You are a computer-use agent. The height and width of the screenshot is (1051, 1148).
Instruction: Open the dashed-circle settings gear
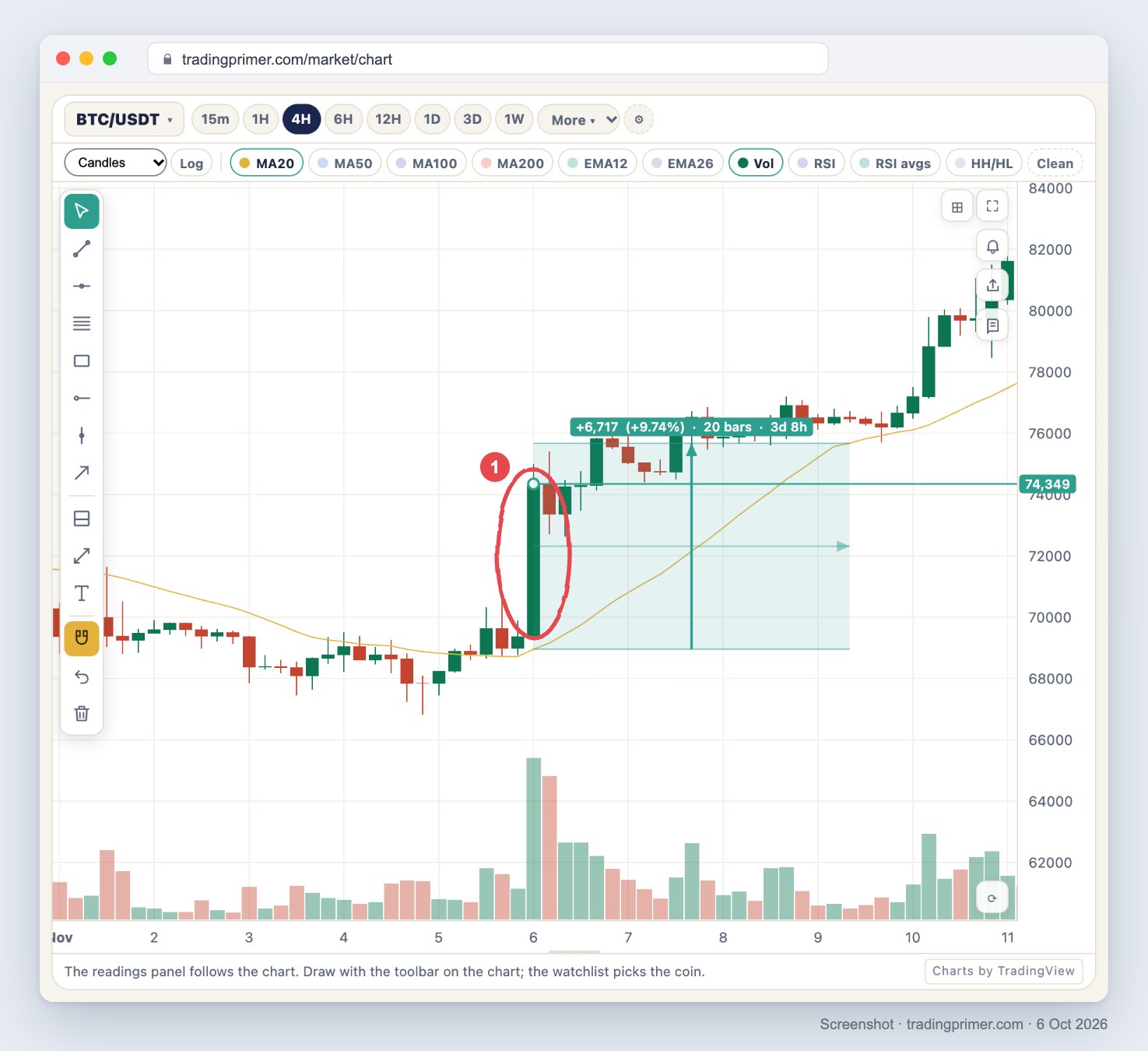tap(639, 120)
